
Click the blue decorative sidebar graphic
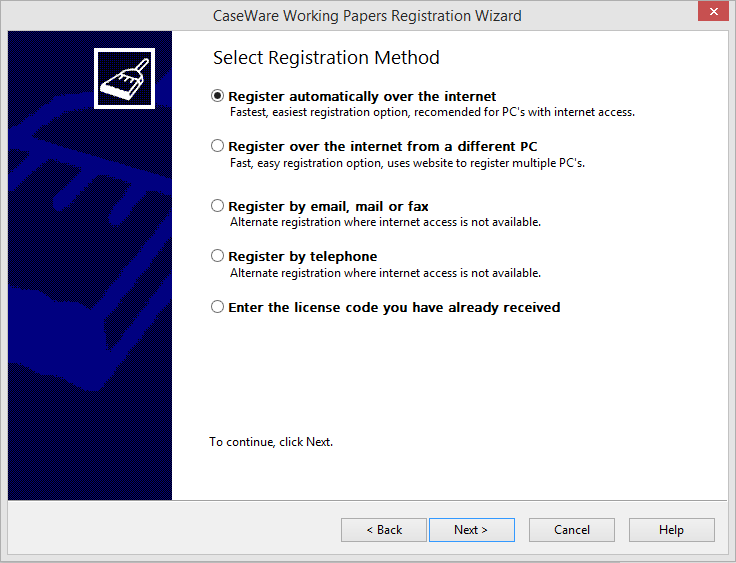click(x=90, y=265)
